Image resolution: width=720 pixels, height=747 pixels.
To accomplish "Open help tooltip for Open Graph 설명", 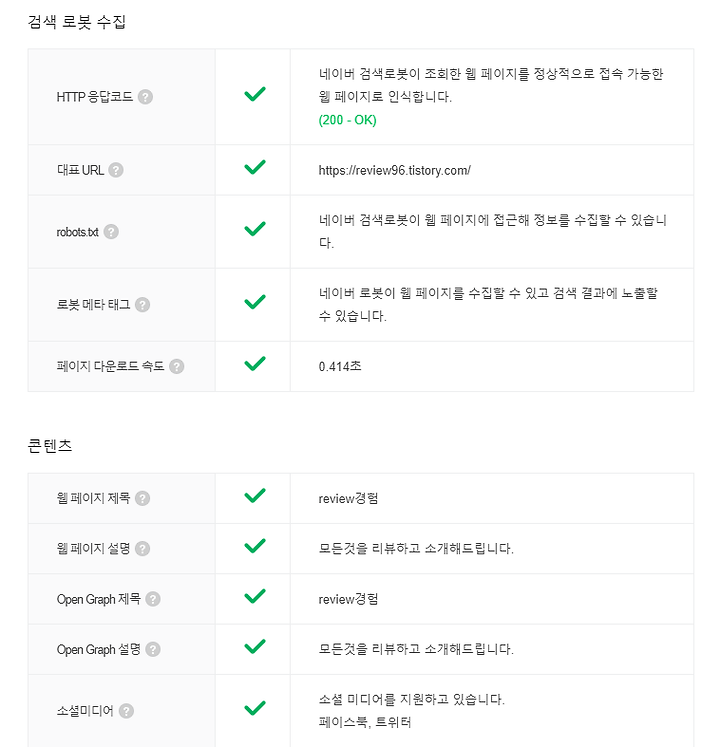I will click(x=153, y=649).
